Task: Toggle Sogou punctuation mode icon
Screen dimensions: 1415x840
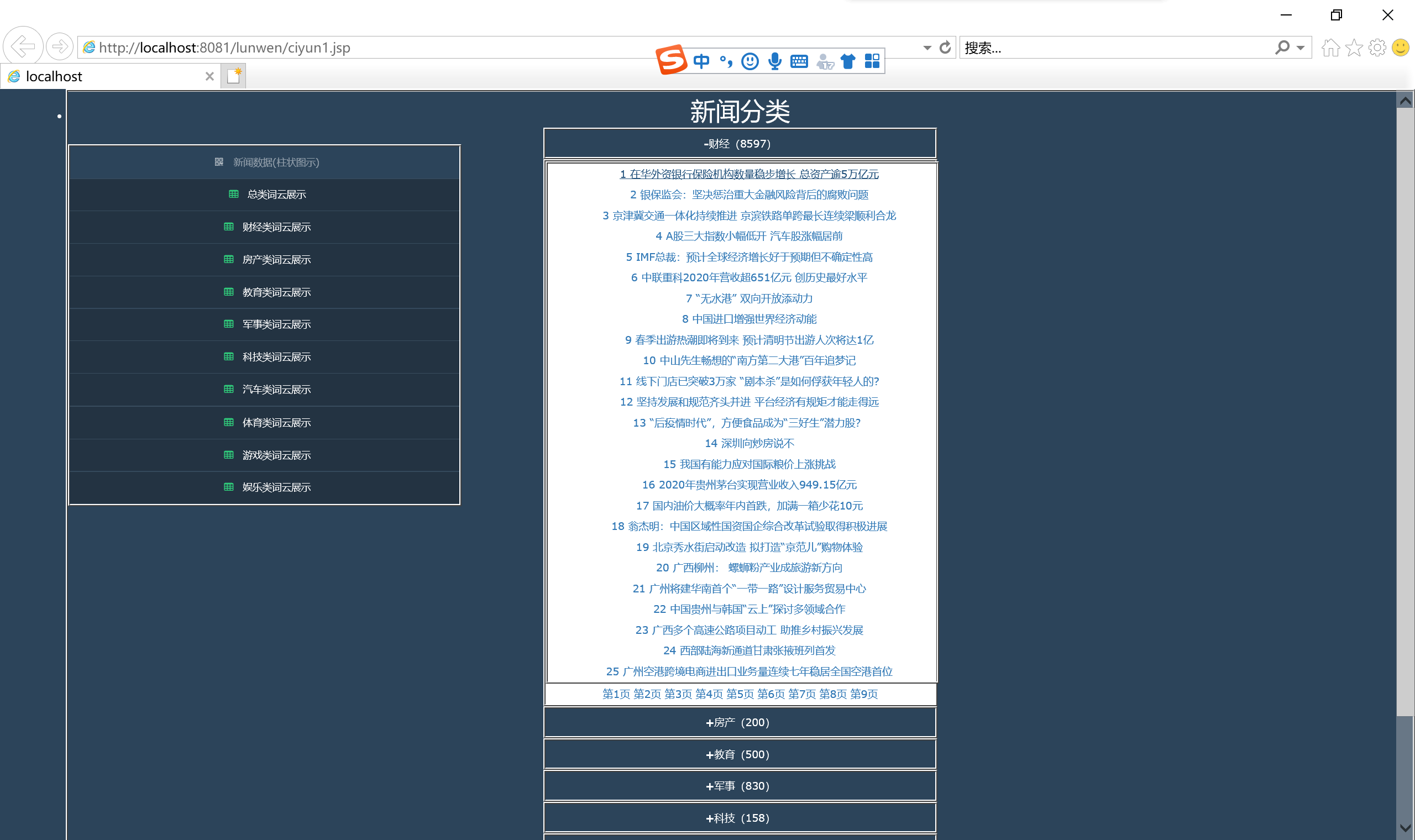Action: 726,61
